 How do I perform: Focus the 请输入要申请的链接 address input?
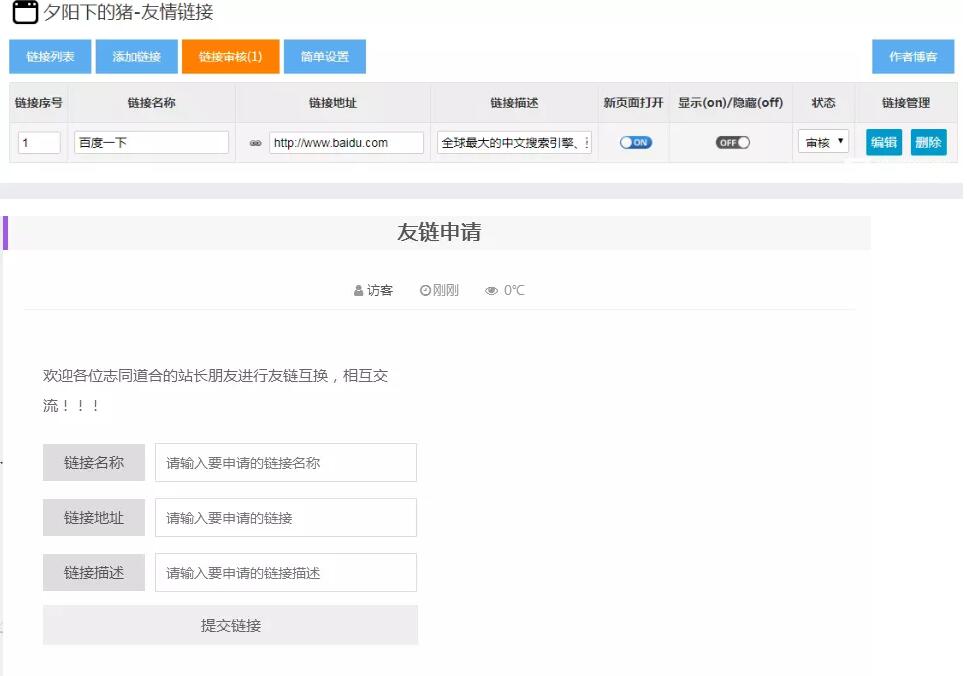click(x=286, y=517)
